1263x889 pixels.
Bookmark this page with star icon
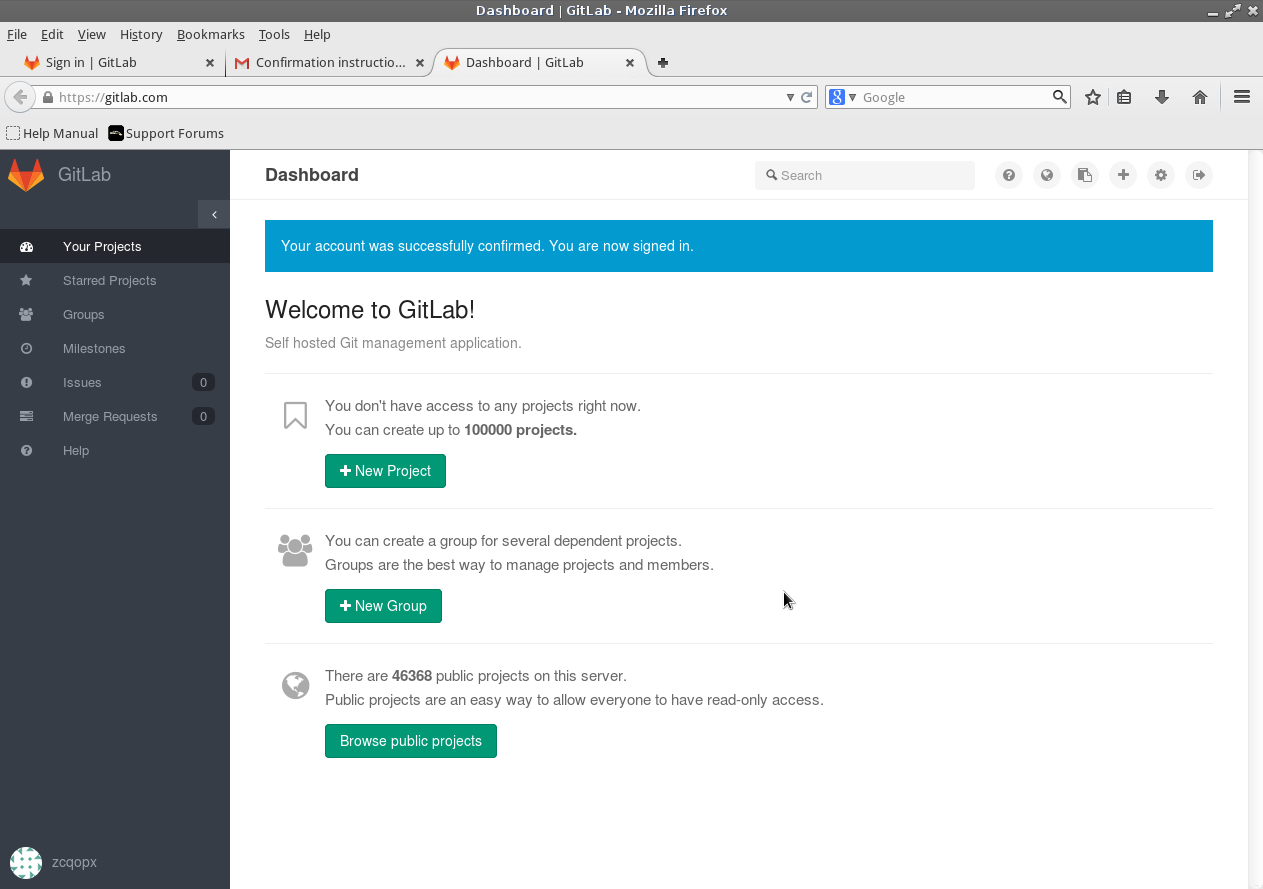[x=1093, y=97]
